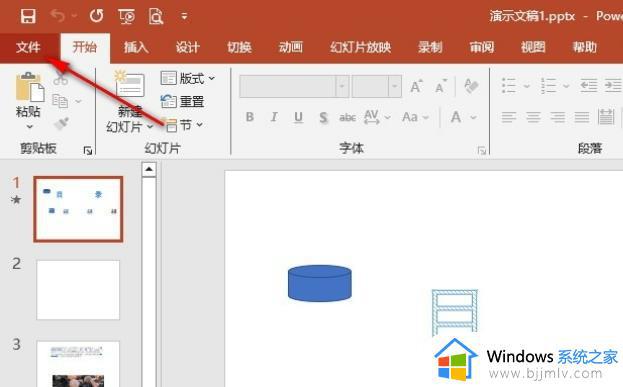This screenshot has height=387, width=623.
Task: Click the Font Color A button
Action: pyautogui.click(x=456, y=117)
